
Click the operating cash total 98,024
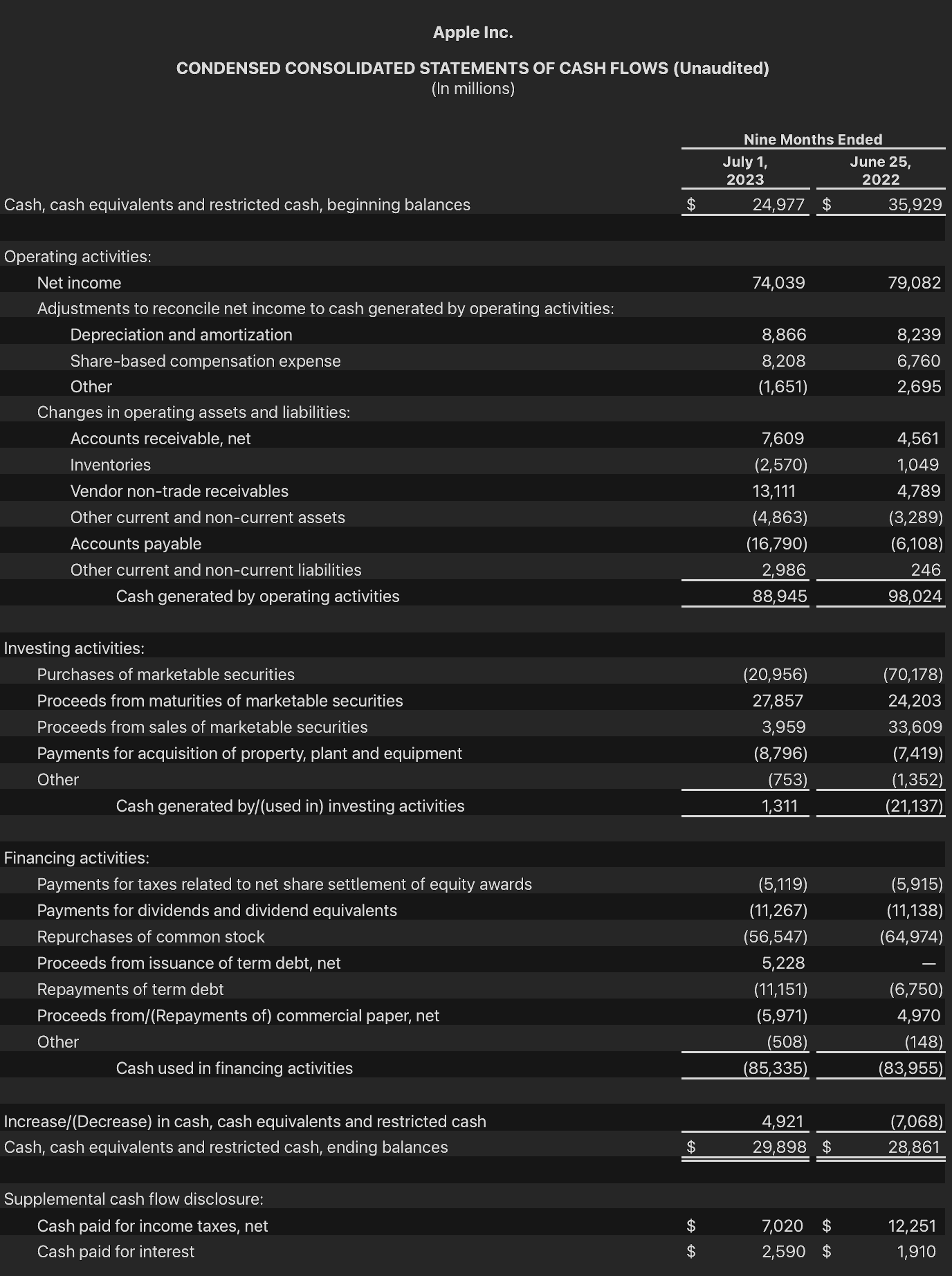point(915,596)
